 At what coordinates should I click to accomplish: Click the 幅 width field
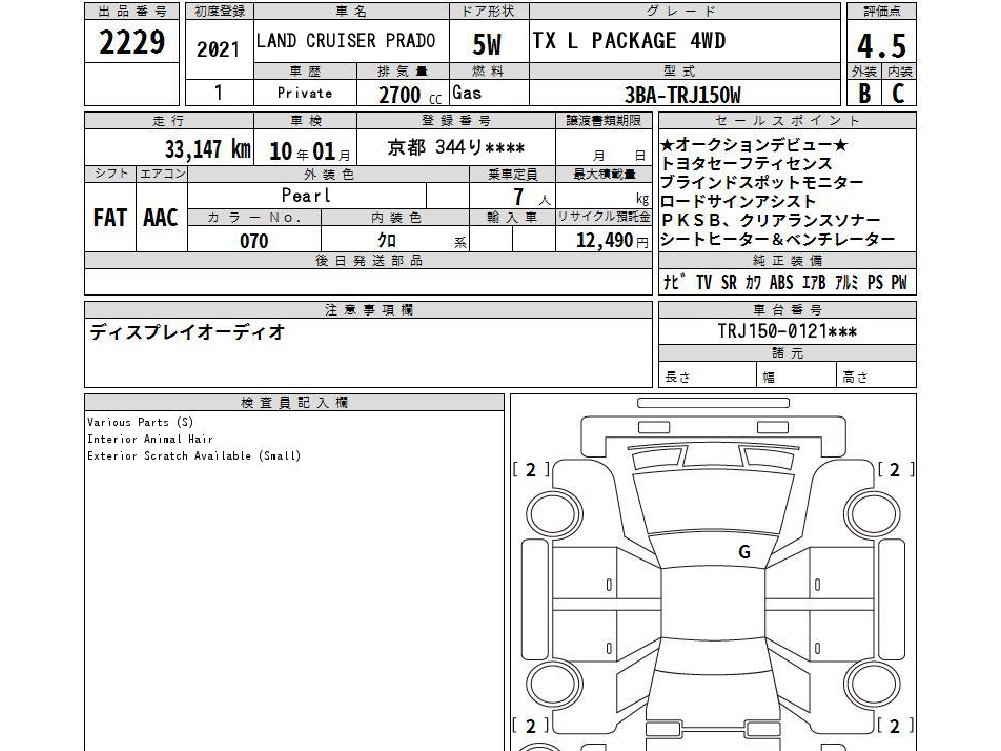796,377
